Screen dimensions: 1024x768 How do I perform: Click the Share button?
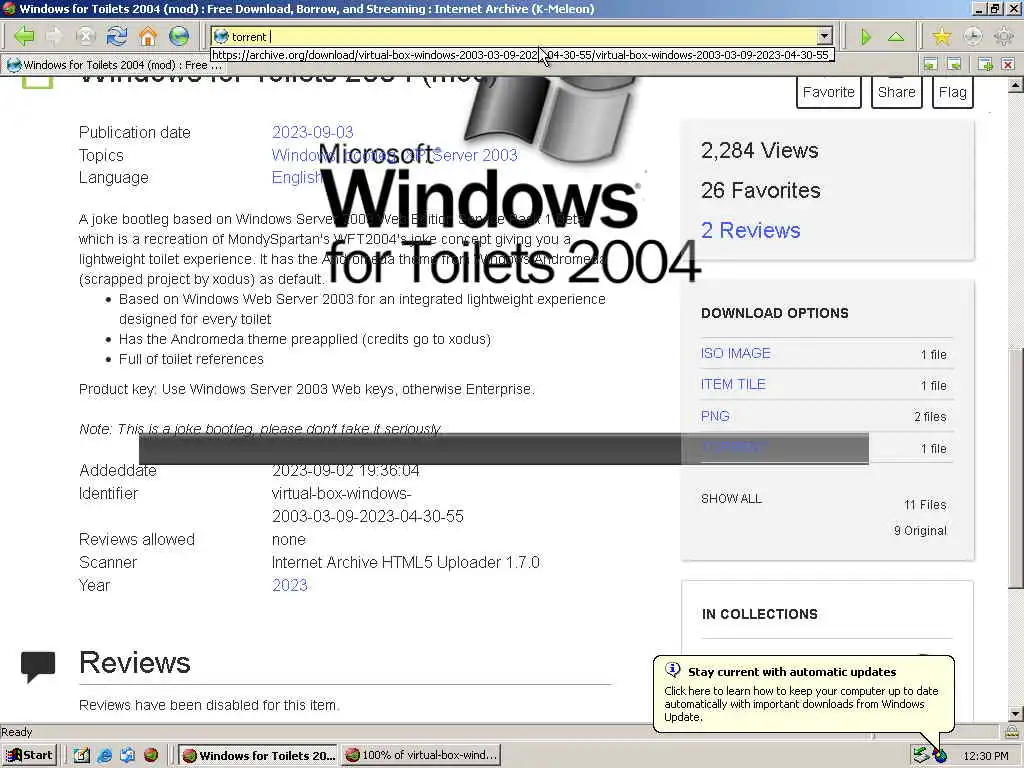[897, 92]
